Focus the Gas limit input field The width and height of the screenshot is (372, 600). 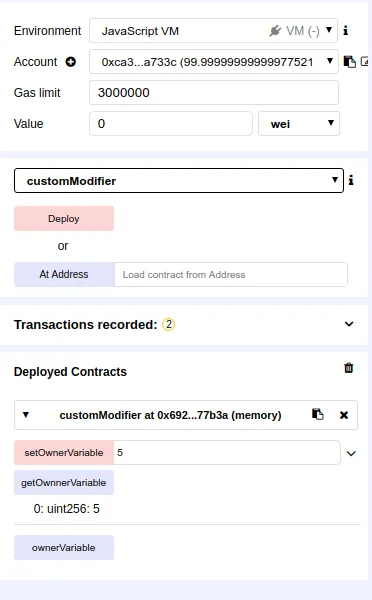[x=214, y=93]
